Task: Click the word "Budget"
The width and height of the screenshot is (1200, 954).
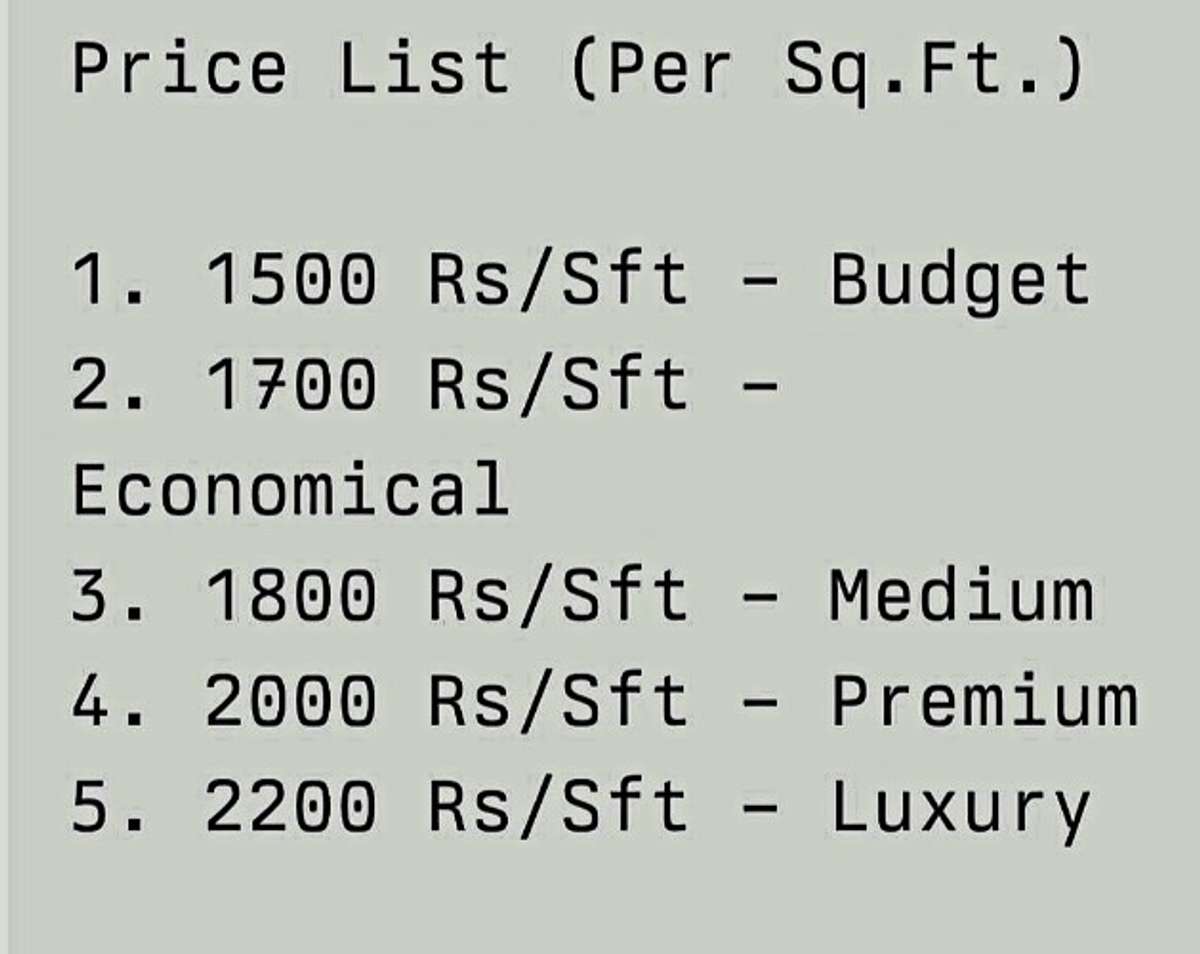Action: pyautogui.click(x=959, y=281)
